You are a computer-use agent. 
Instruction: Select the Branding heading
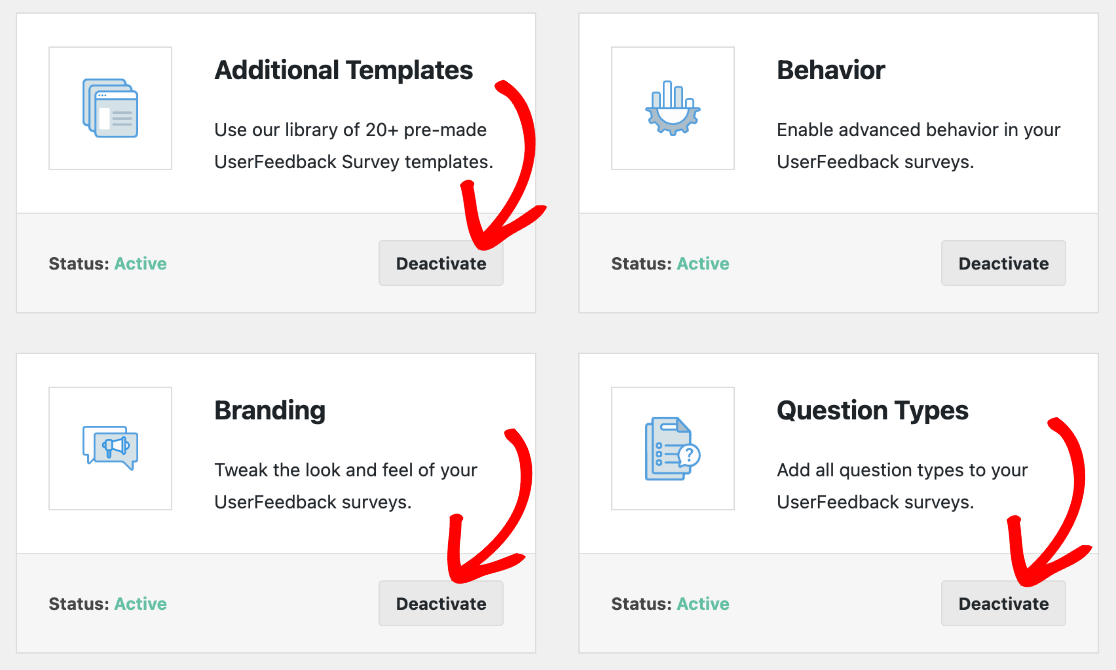pos(269,411)
